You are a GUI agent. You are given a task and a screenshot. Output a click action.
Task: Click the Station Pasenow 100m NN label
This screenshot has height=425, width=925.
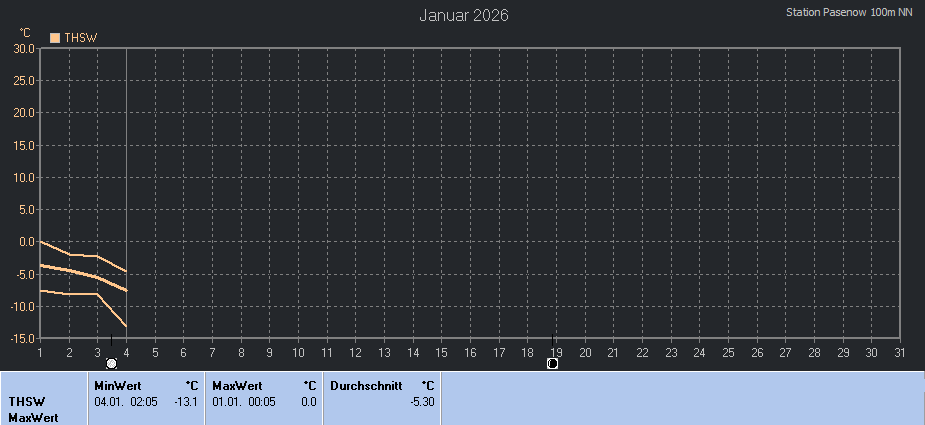[849, 13]
